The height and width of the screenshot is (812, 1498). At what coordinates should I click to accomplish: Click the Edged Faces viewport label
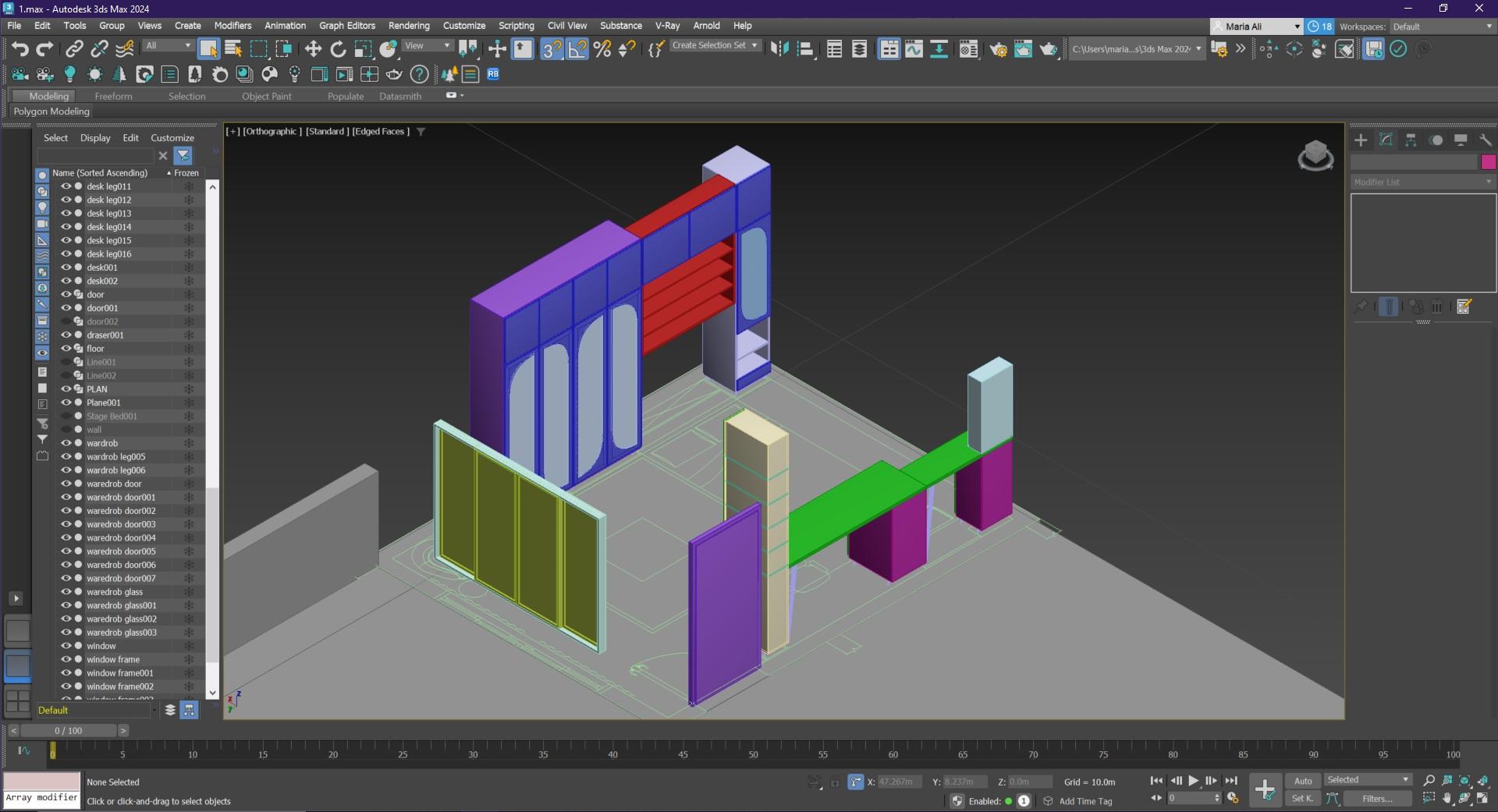(381, 131)
